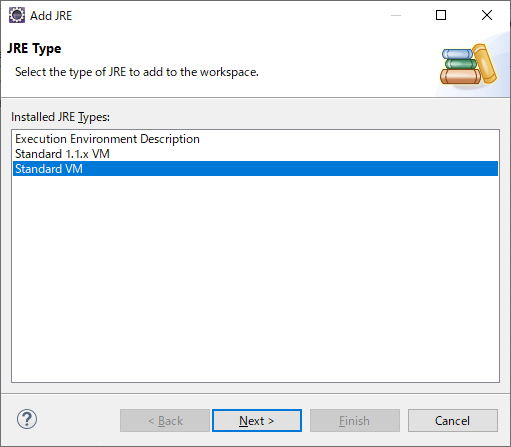Go to next page with Next button
The height and width of the screenshot is (447, 511).
tap(257, 421)
